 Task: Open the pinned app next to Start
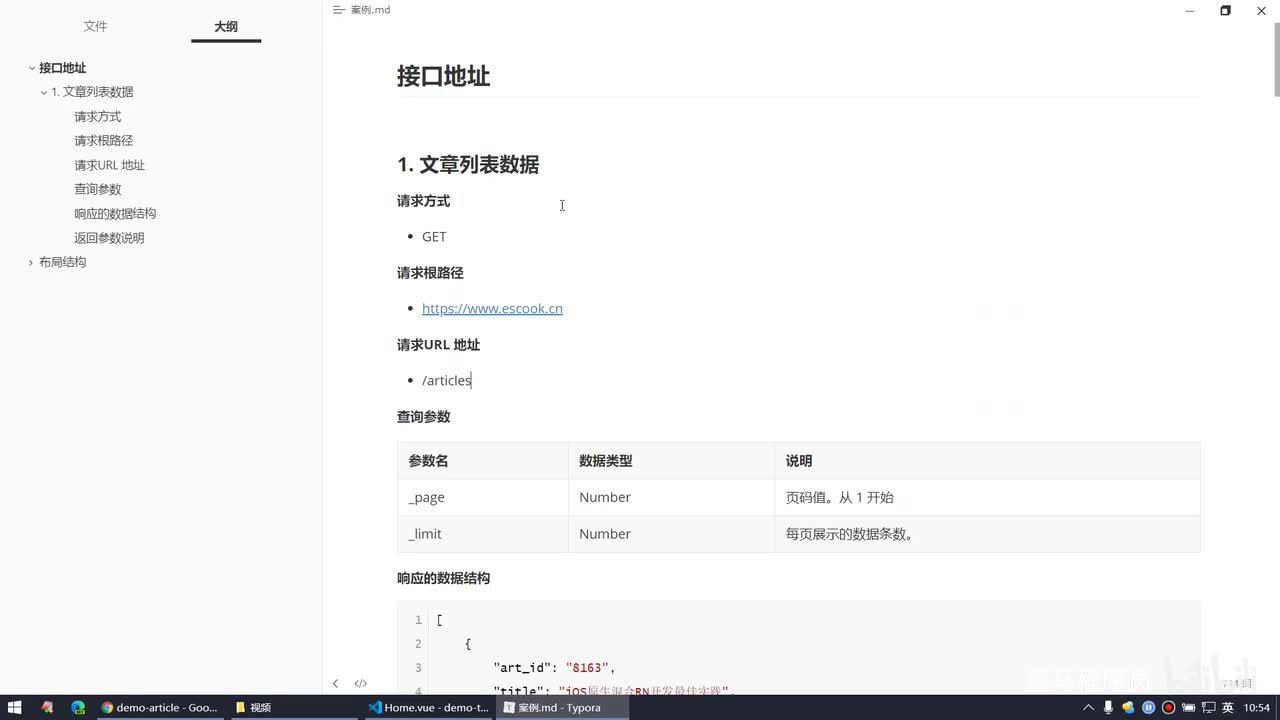[47, 707]
